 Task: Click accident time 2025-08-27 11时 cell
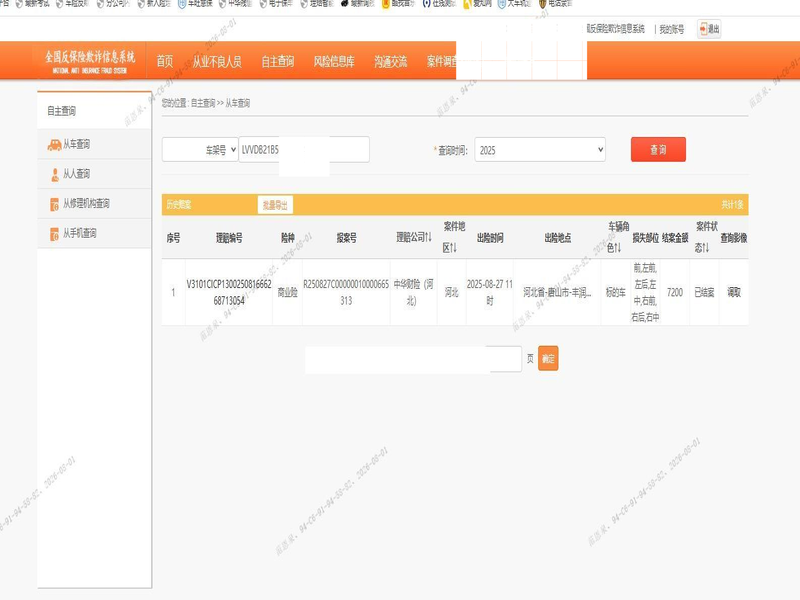point(489,292)
